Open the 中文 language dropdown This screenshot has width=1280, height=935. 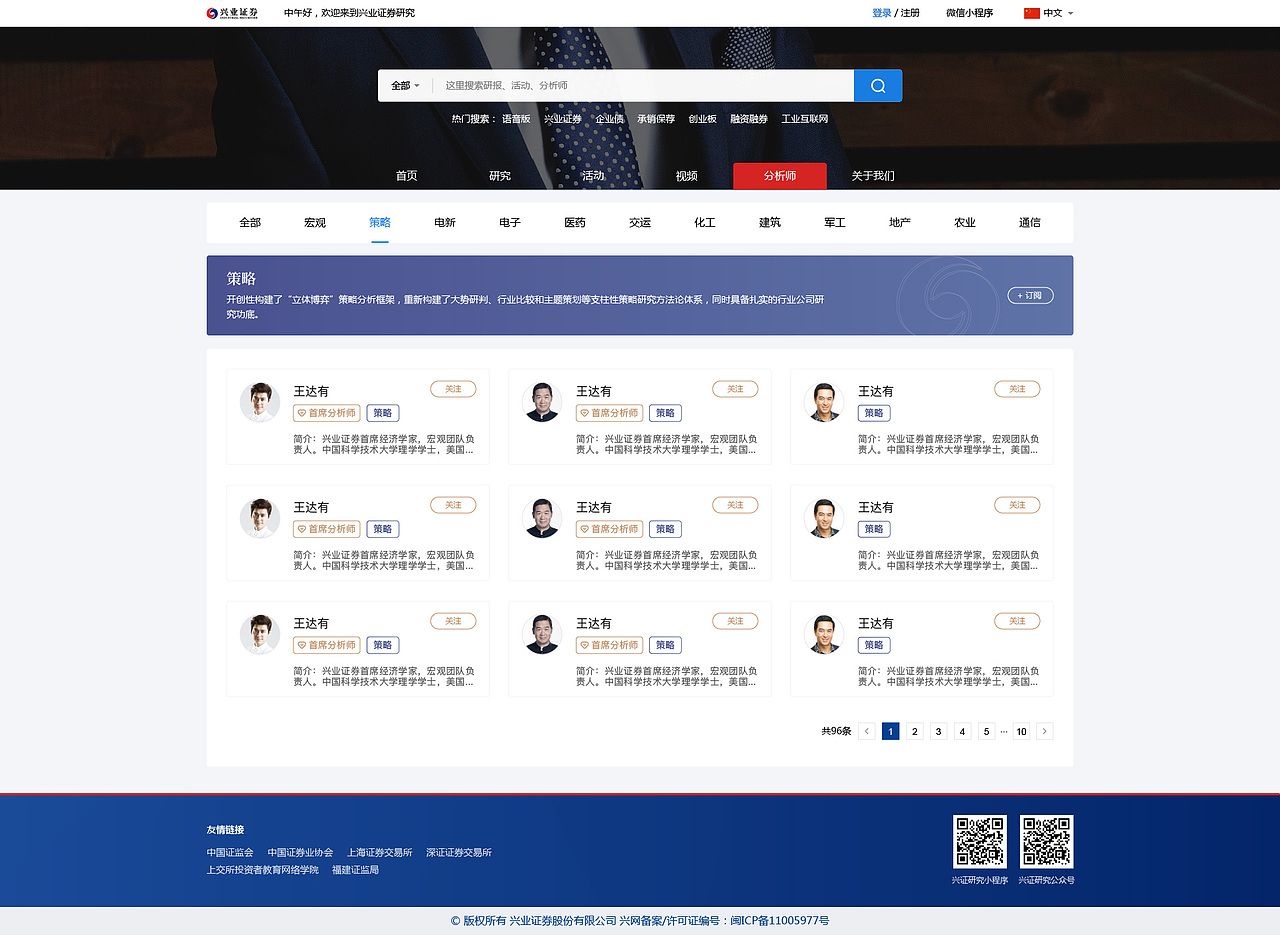click(1058, 13)
